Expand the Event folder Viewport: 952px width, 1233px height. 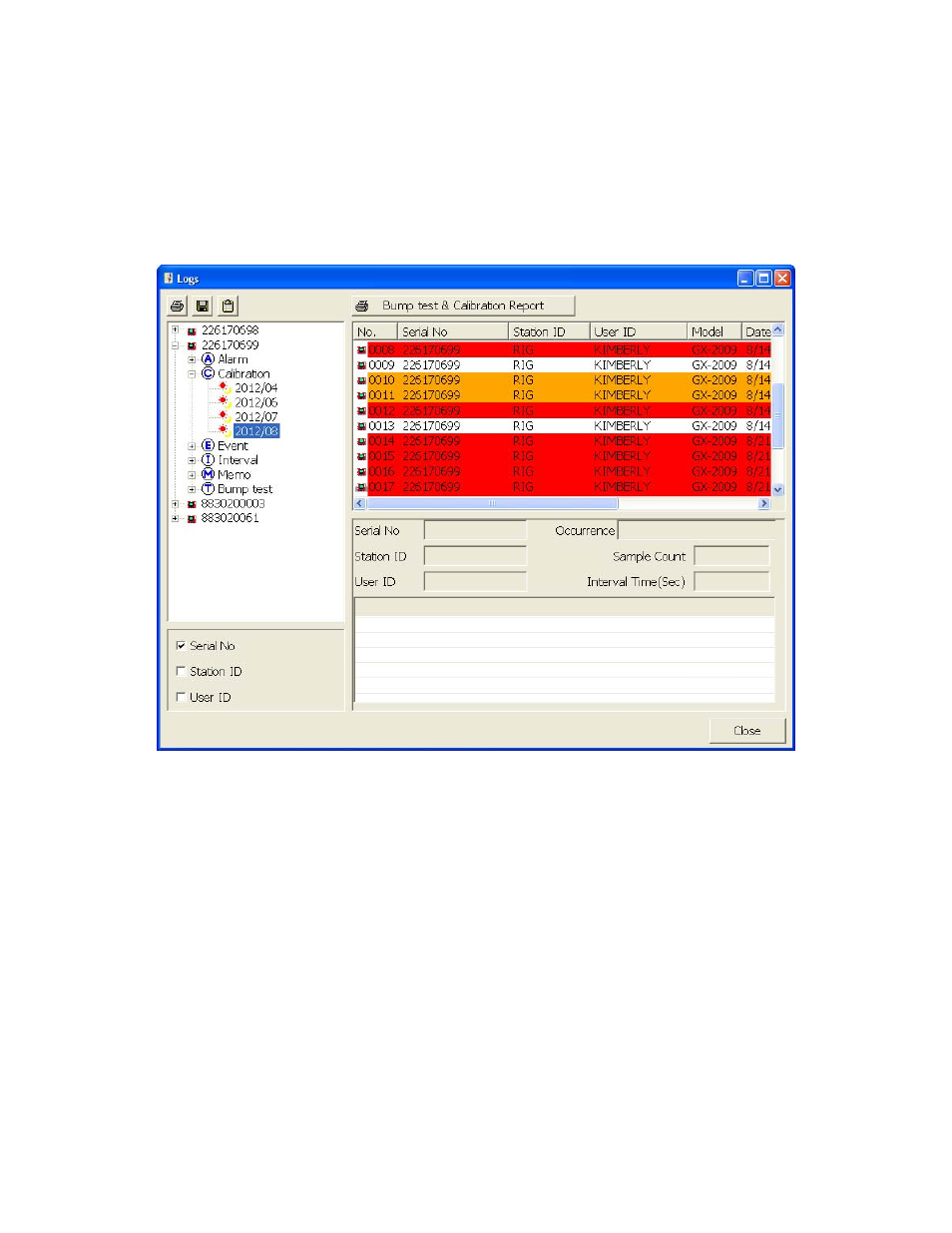tap(193, 446)
